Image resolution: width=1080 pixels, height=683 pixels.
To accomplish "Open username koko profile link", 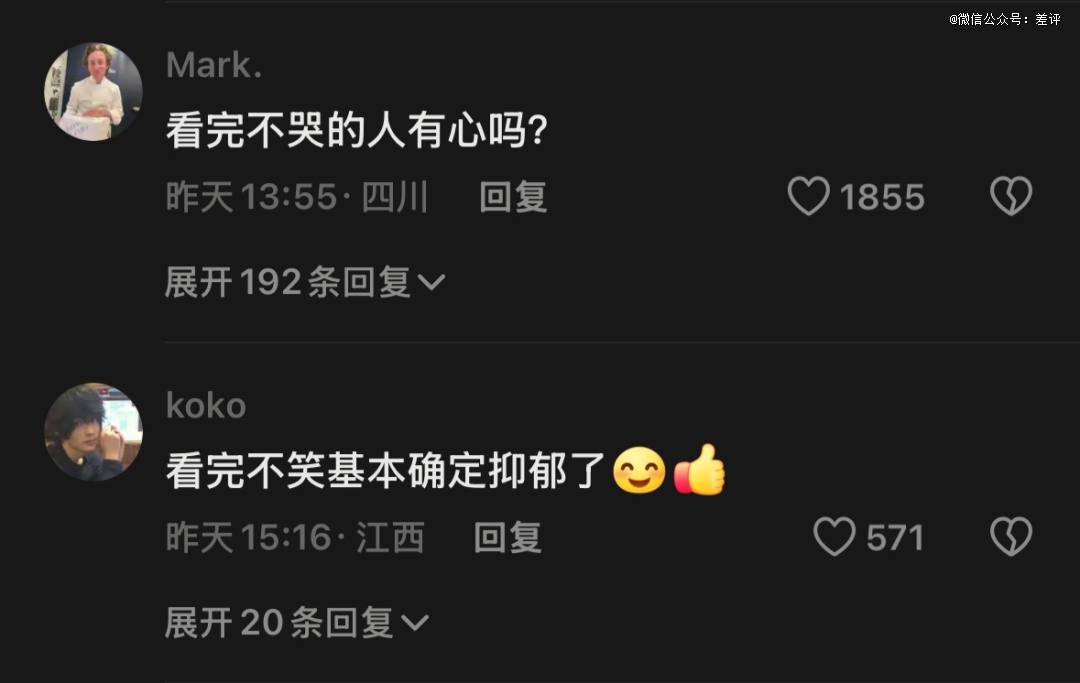I will point(206,406).
